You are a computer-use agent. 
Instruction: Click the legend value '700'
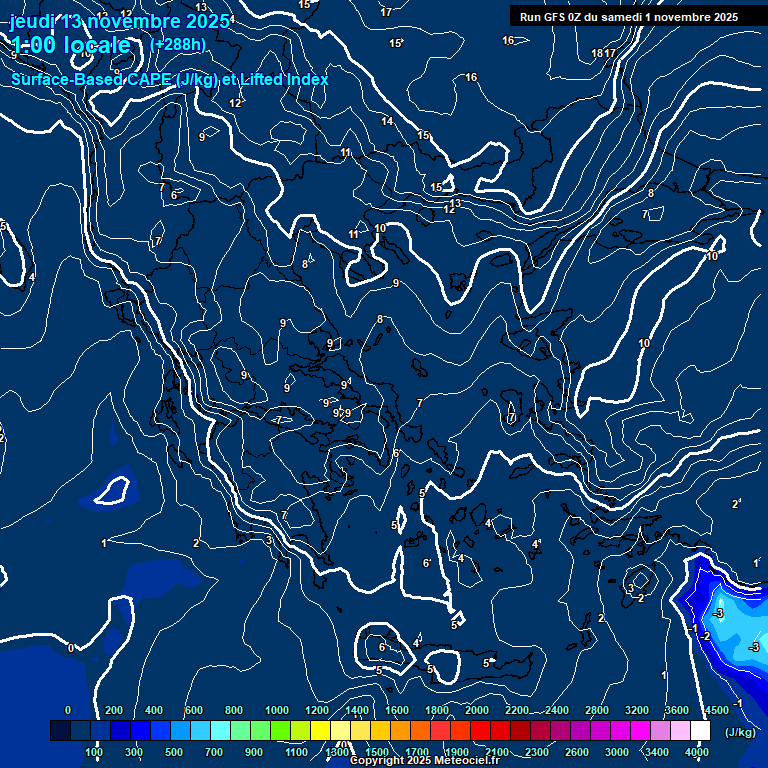coord(214,752)
